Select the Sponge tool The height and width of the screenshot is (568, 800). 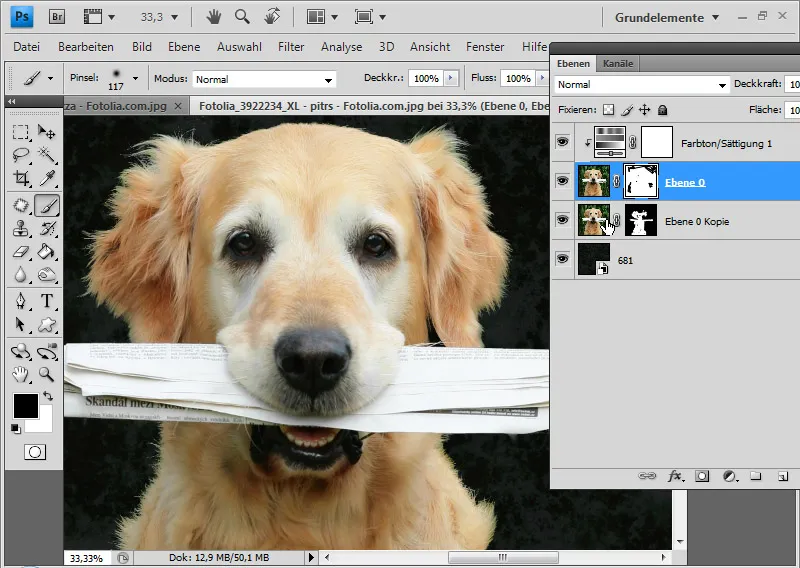coord(47,275)
